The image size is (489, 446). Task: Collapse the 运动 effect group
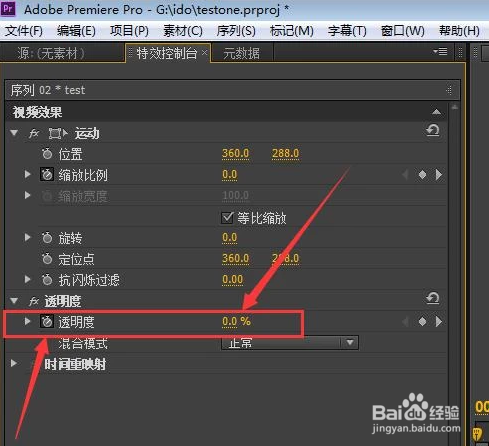pos(14,133)
